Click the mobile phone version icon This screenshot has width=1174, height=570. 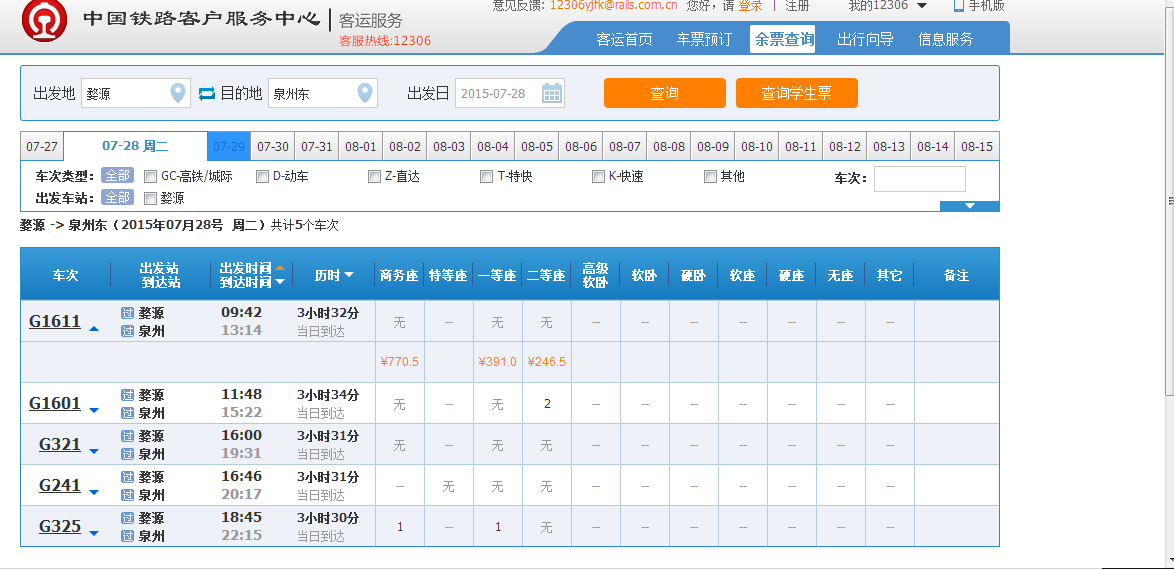(958, 5)
